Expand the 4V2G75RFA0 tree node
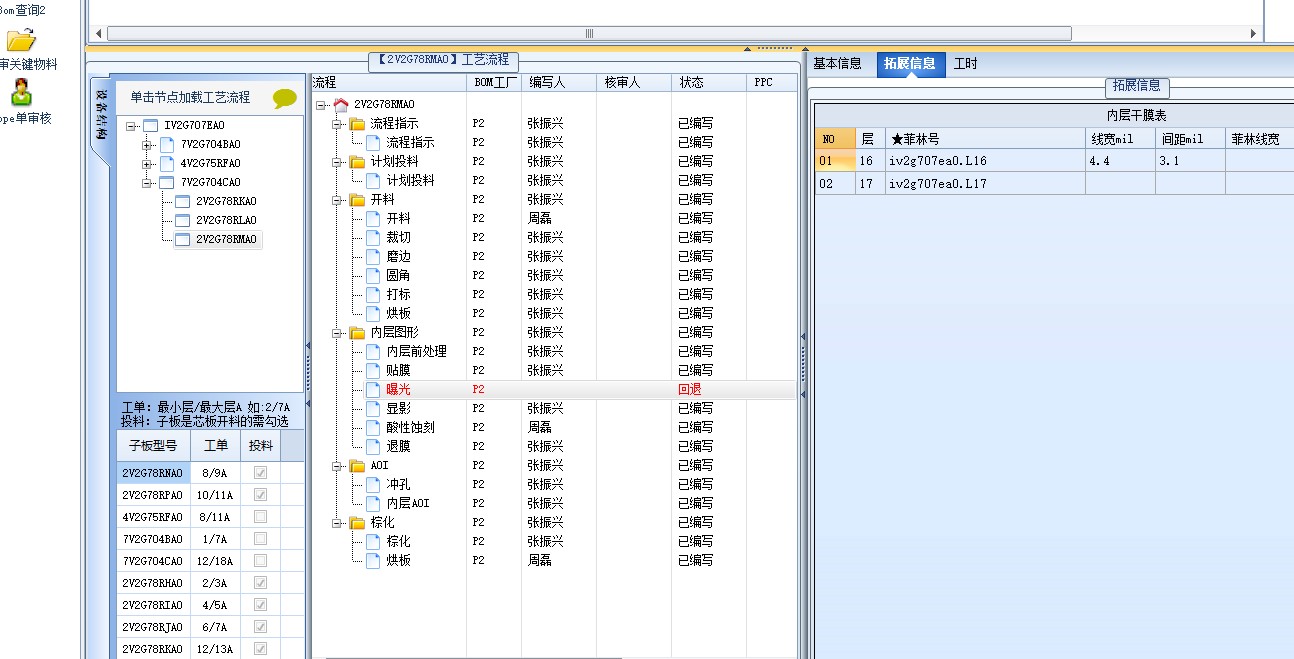The height and width of the screenshot is (659, 1294). (x=148, y=164)
